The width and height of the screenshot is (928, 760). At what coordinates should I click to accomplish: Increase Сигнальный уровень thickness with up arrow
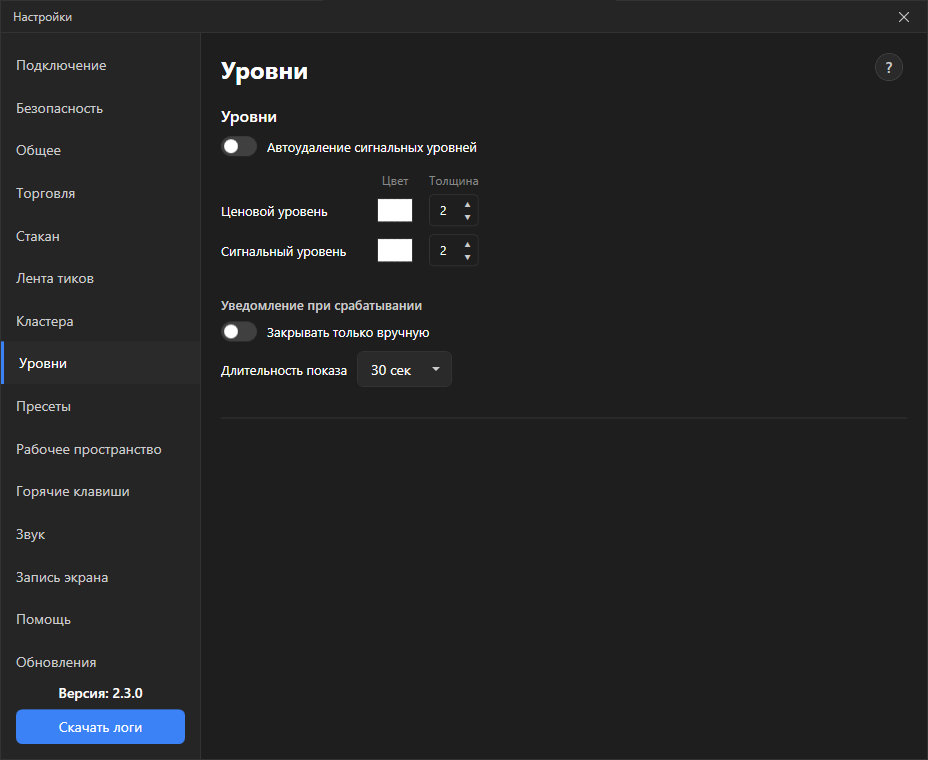(x=468, y=244)
